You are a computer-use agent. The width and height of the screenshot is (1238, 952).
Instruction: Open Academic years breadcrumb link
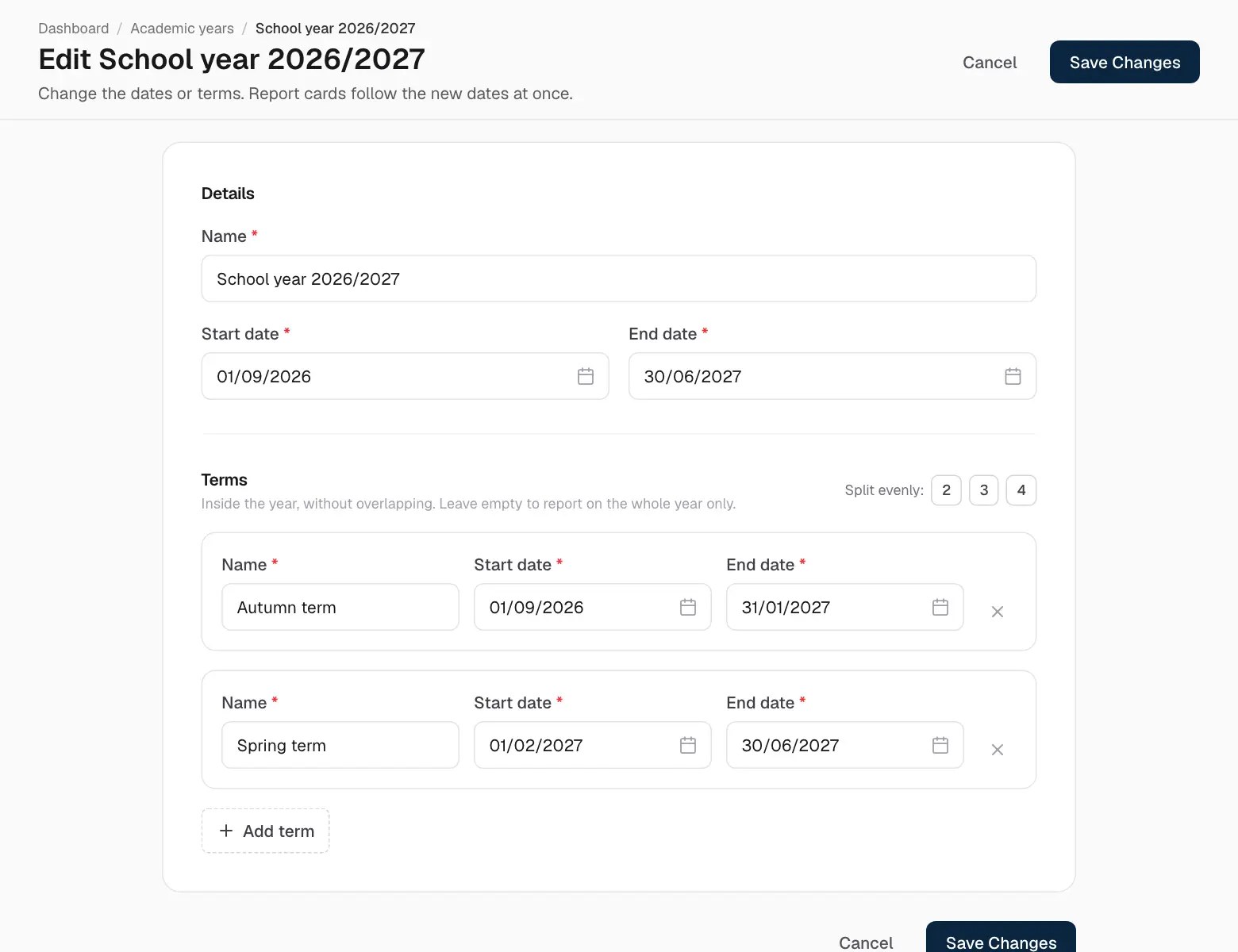(183, 29)
